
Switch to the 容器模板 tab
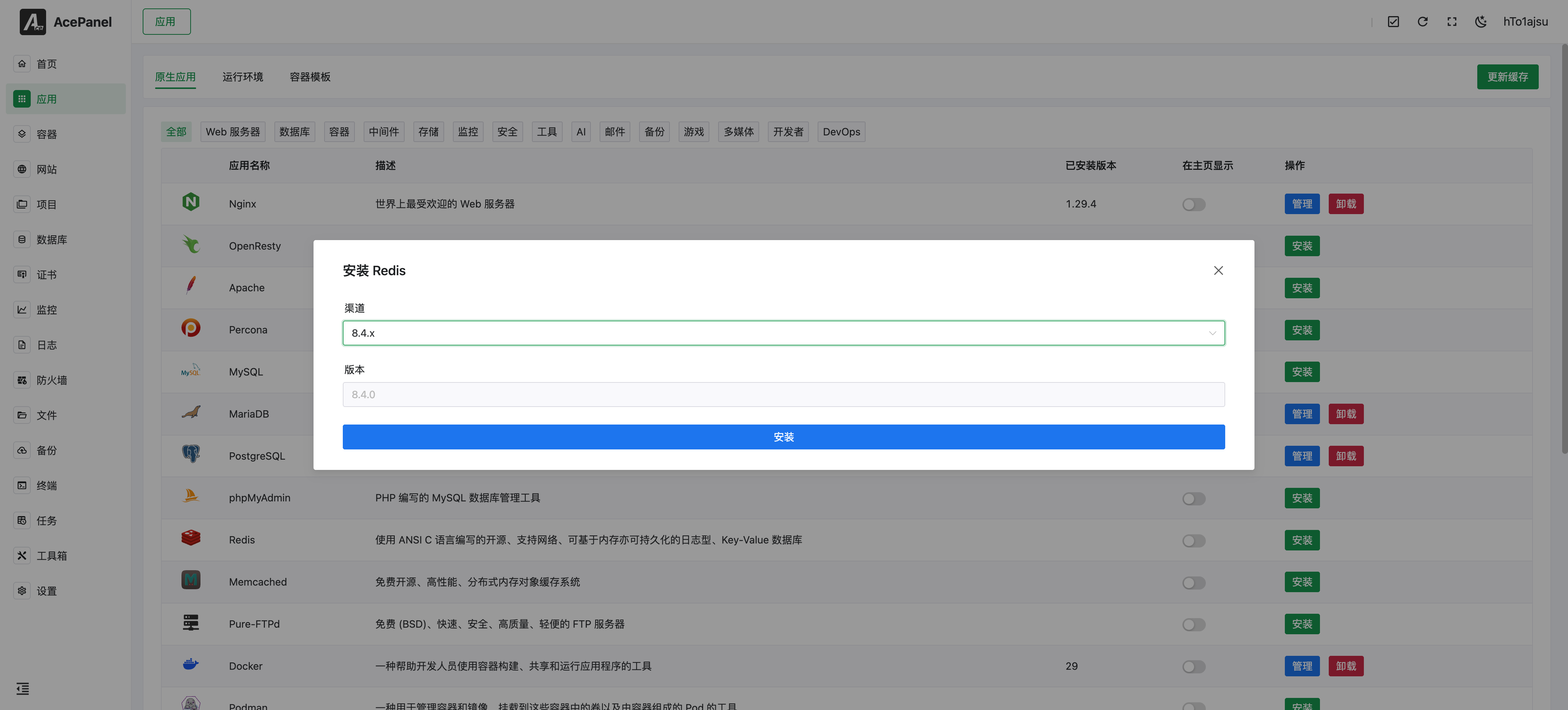pos(310,77)
